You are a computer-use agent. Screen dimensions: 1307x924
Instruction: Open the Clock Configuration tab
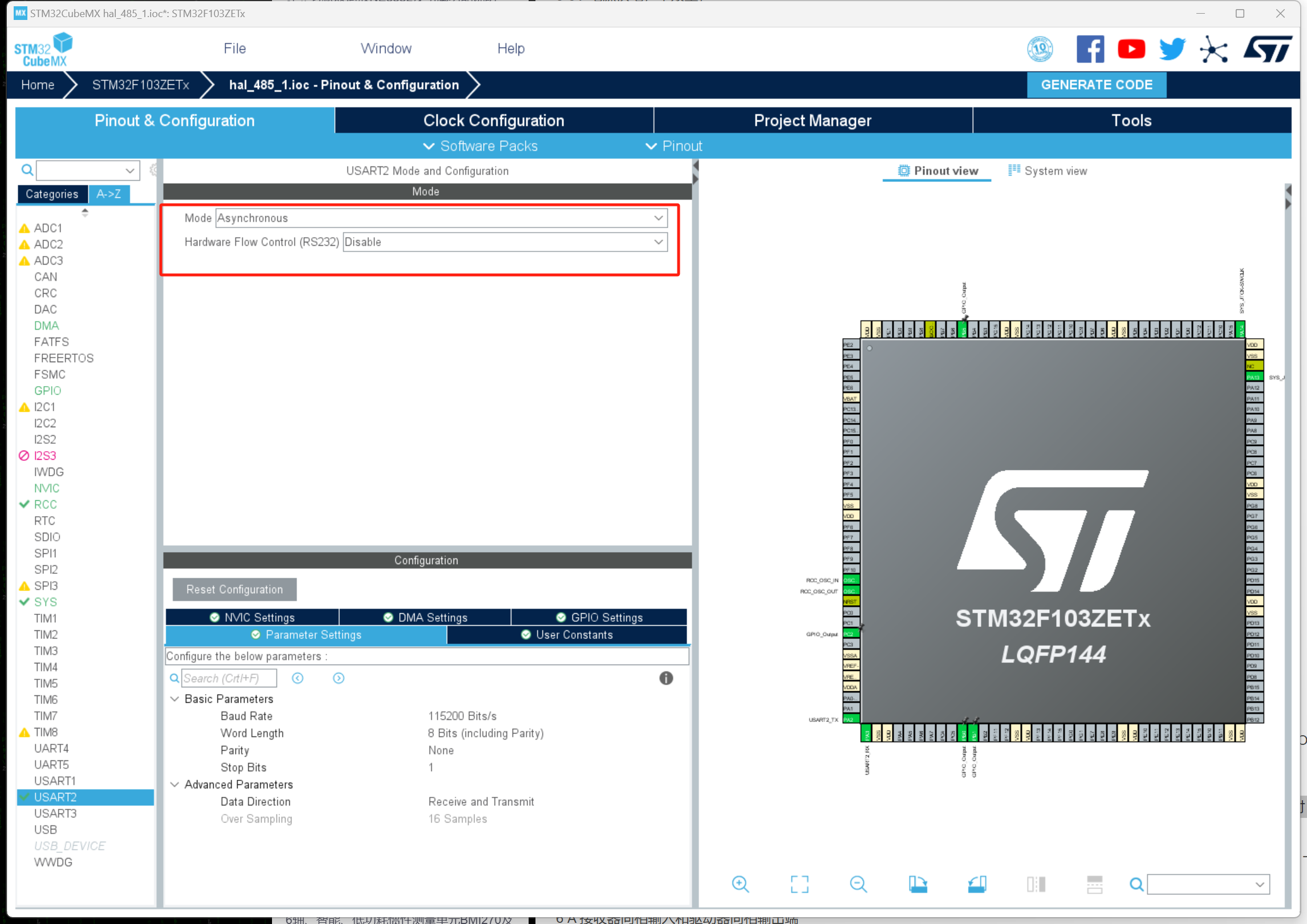point(493,120)
